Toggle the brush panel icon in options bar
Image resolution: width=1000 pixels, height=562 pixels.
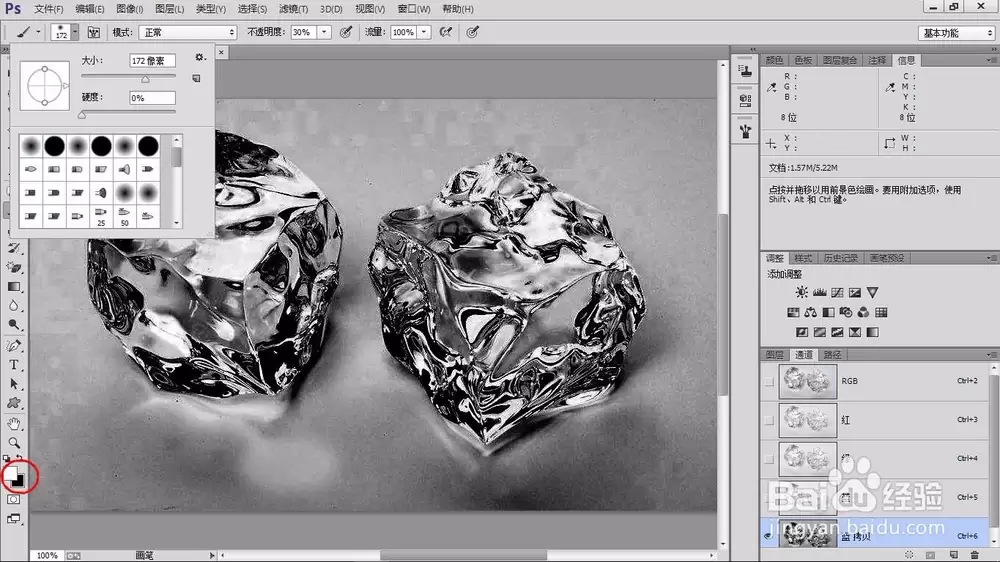pos(94,32)
